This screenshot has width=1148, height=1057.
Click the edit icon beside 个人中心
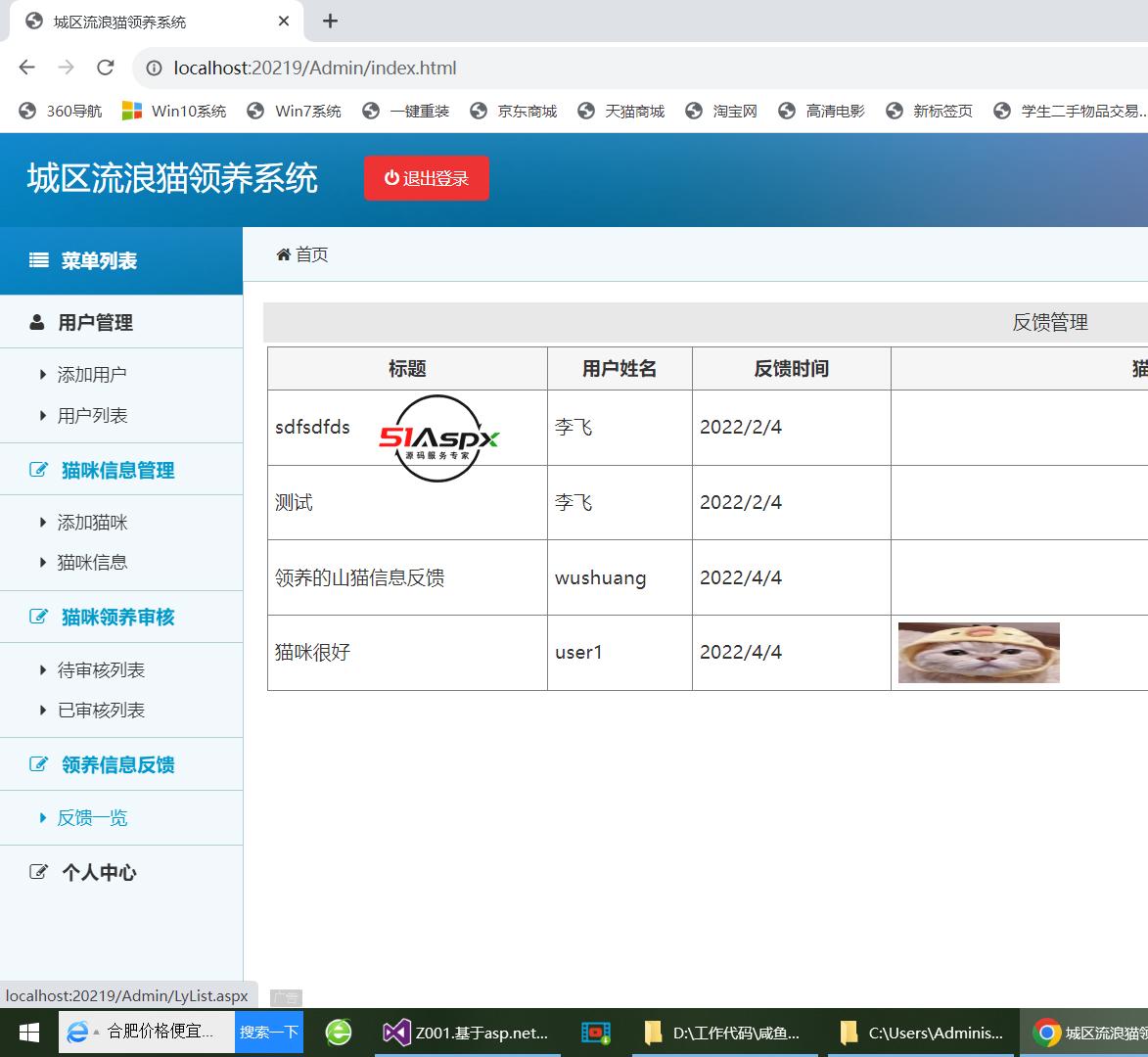(x=37, y=872)
